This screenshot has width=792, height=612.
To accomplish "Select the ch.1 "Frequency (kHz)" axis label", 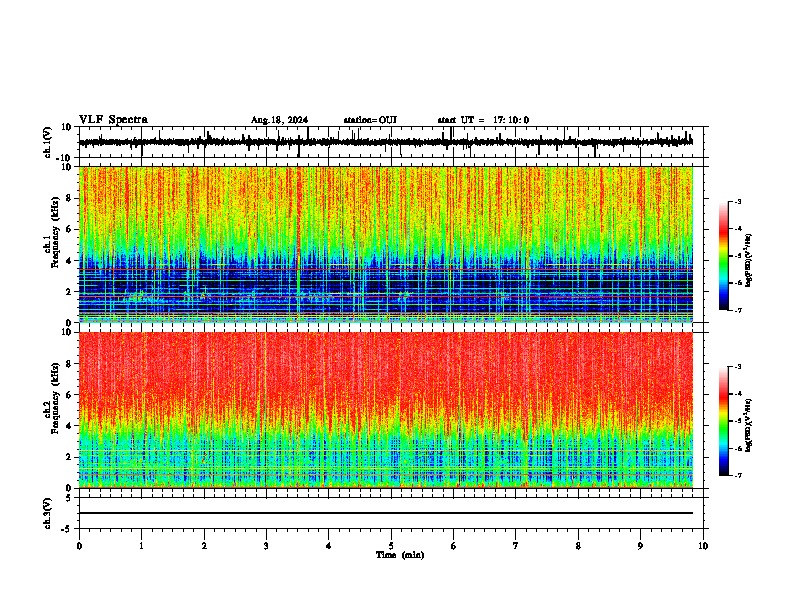I will 55,232.
